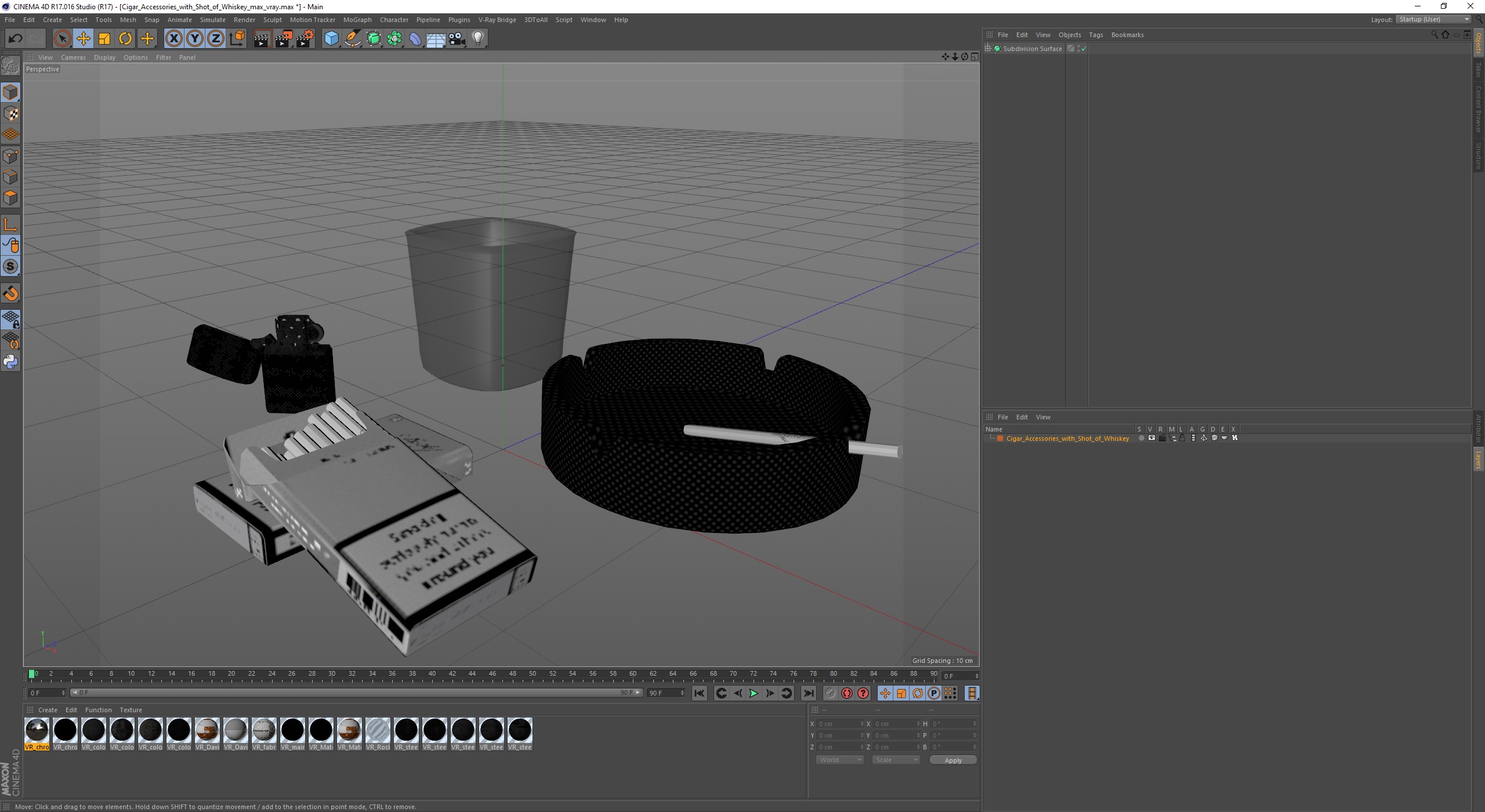Select the VR_fabr material thumbnail
Image resolution: width=1485 pixels, height=812 pixels.
[264, 730]
